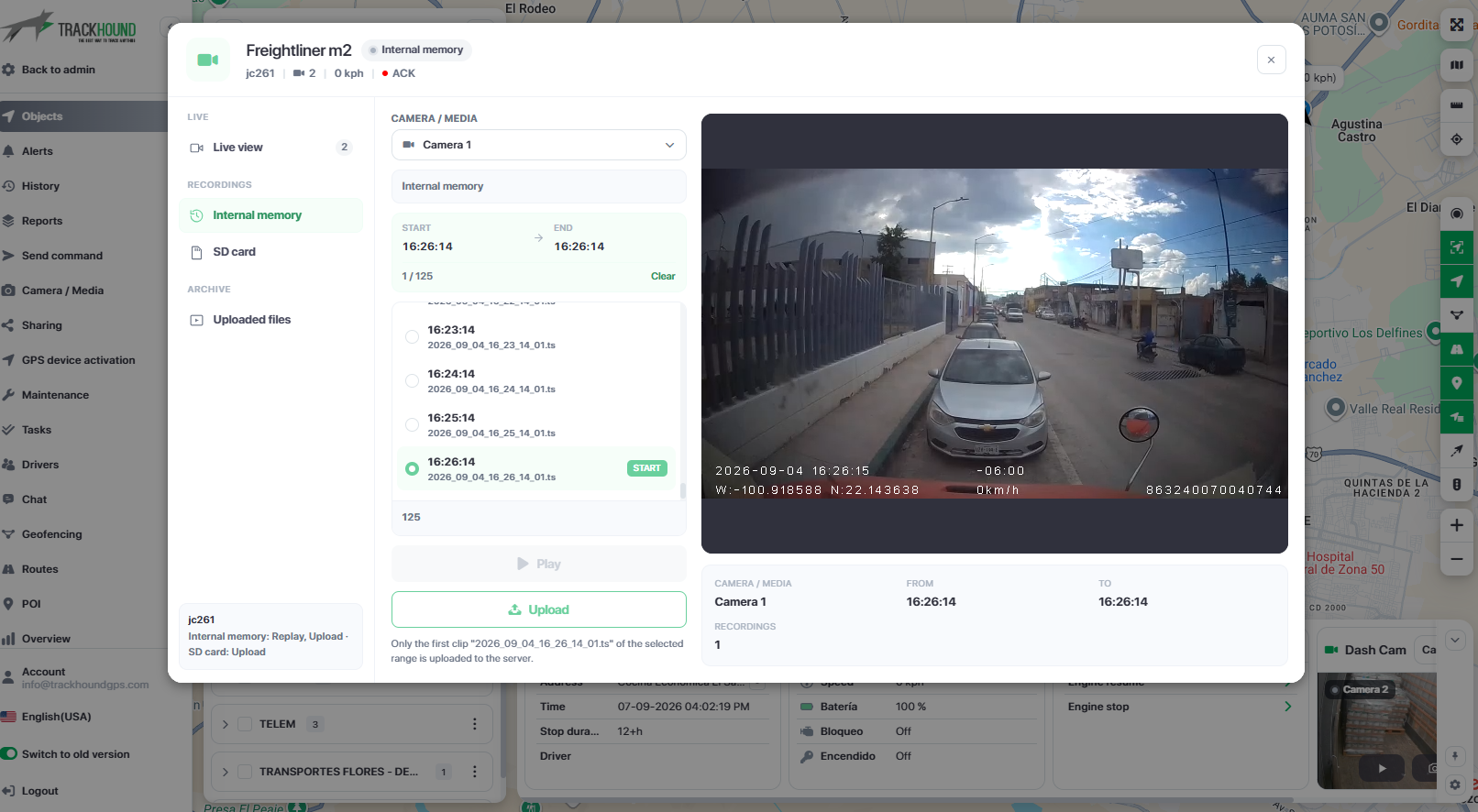Click the Overview chart icon
The height and width of the screenshot is (812, 1478).
click(x=8, y=639)
